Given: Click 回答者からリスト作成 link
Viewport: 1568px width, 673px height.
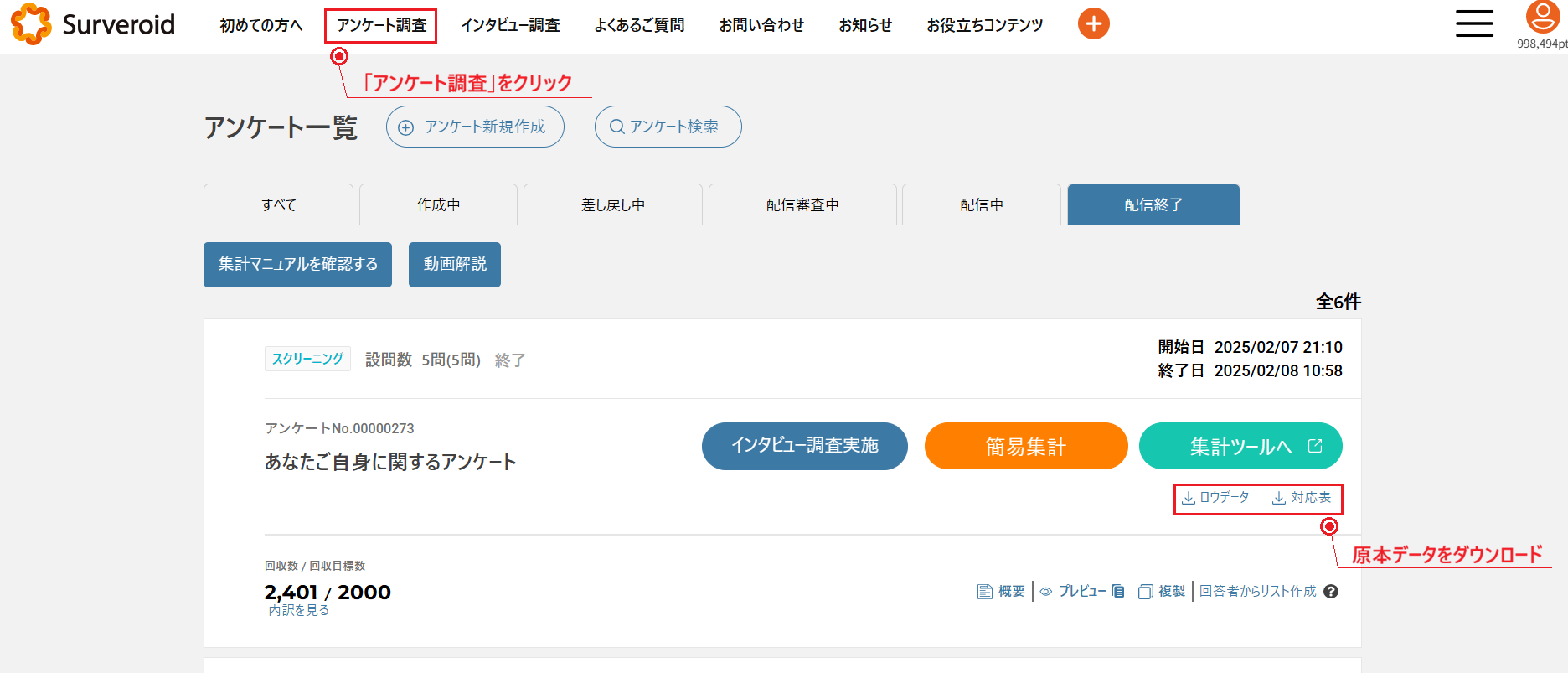Looking at the screenshot, I should coord(1257,592).
